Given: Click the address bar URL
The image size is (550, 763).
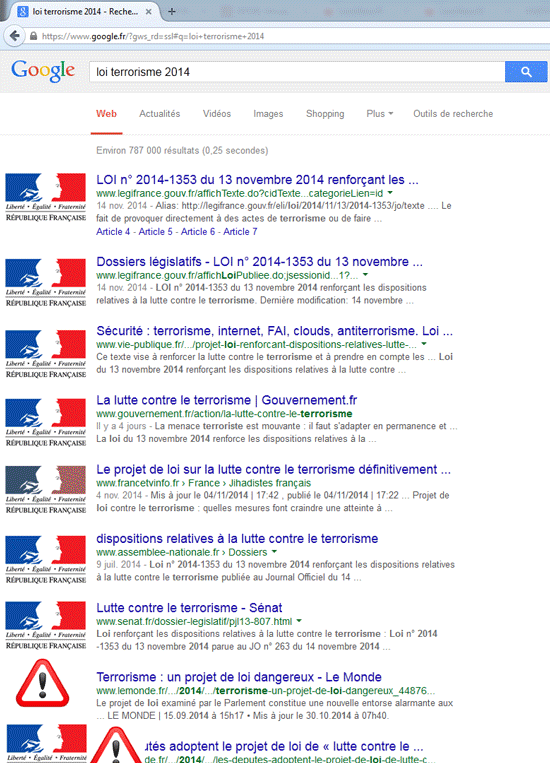Looking at the screenshot, I should (x=153, y=36).
